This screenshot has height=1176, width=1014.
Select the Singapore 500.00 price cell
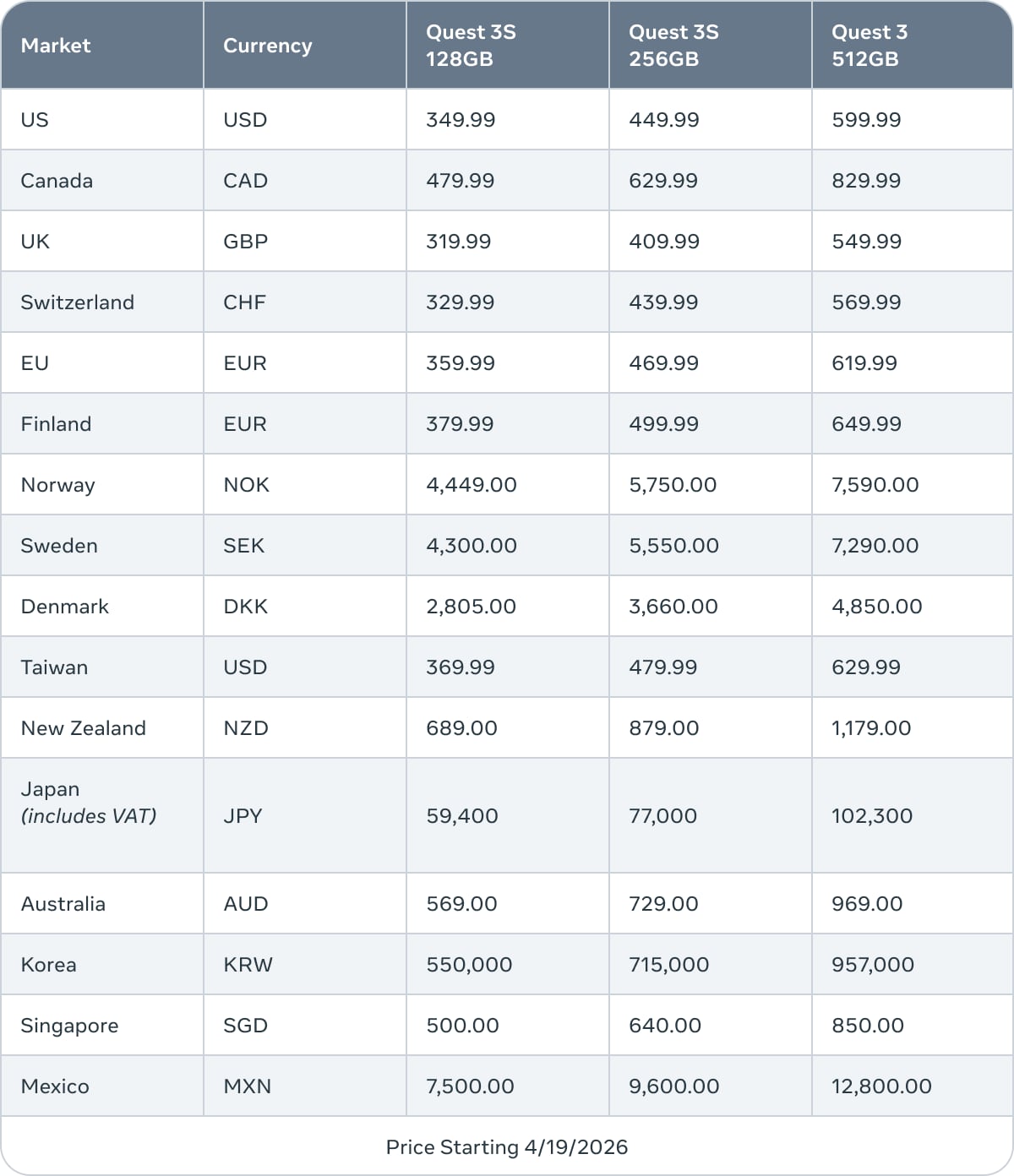pyautogui.click(x=462, y=1026)
